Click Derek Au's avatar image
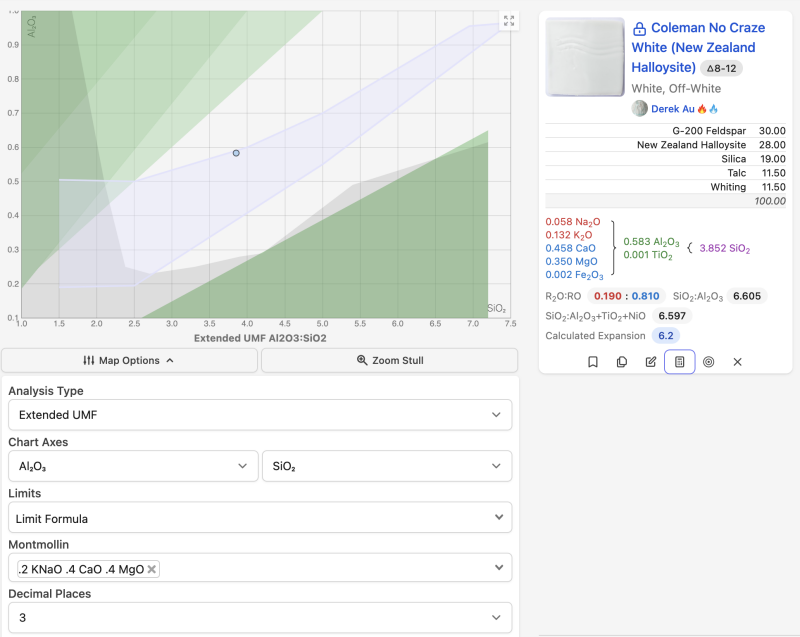 click(x=640, y=108)
